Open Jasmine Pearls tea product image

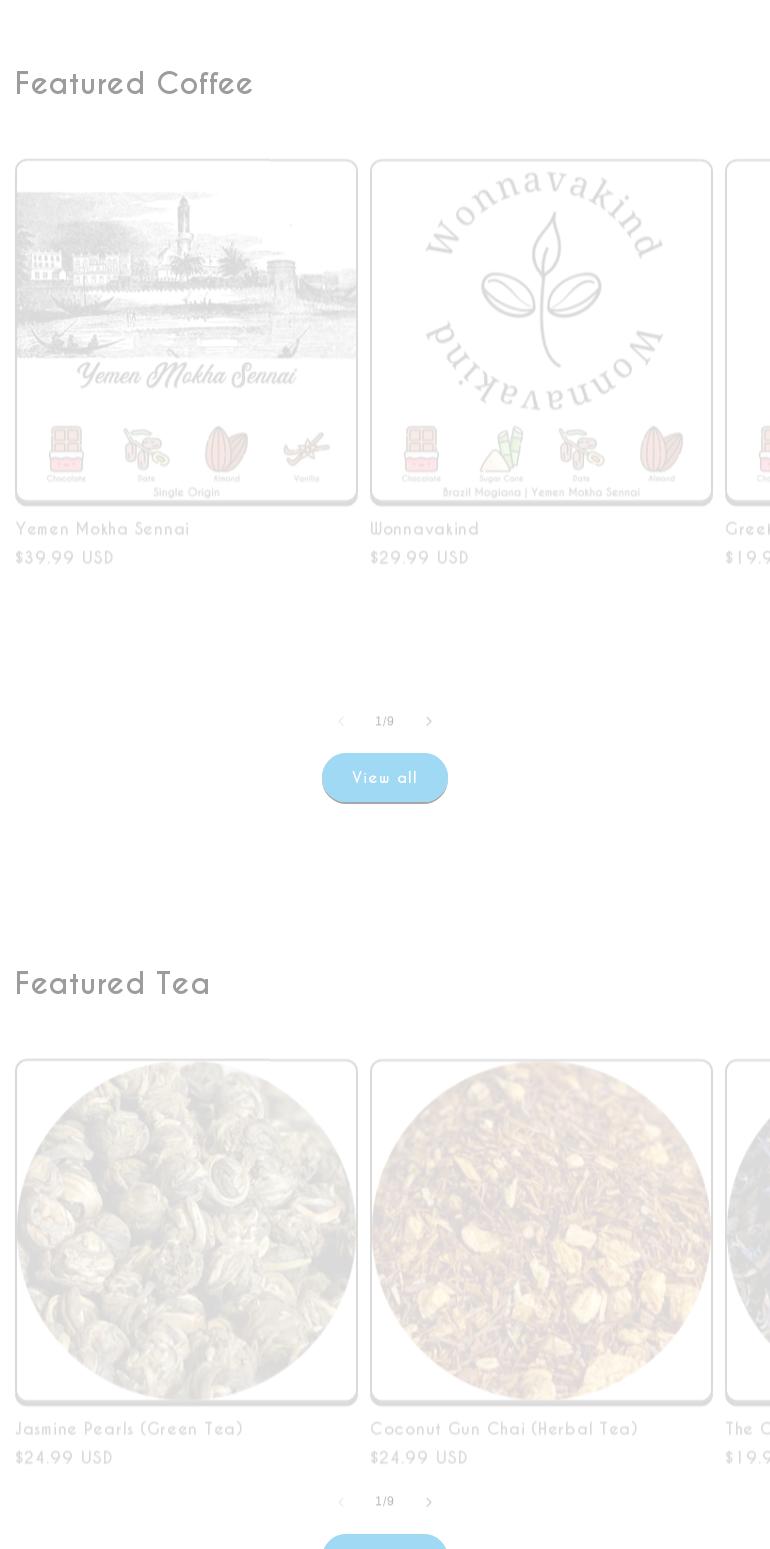coord(186,1231)
